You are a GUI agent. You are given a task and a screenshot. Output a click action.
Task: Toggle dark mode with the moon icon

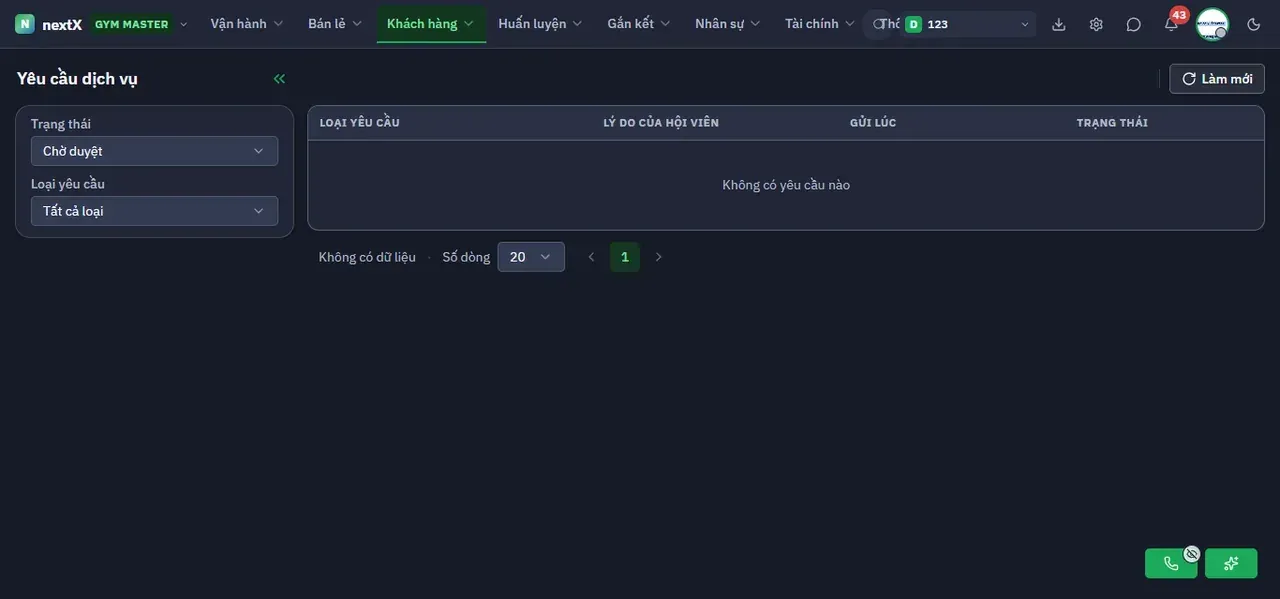(x=1254, y=24)
